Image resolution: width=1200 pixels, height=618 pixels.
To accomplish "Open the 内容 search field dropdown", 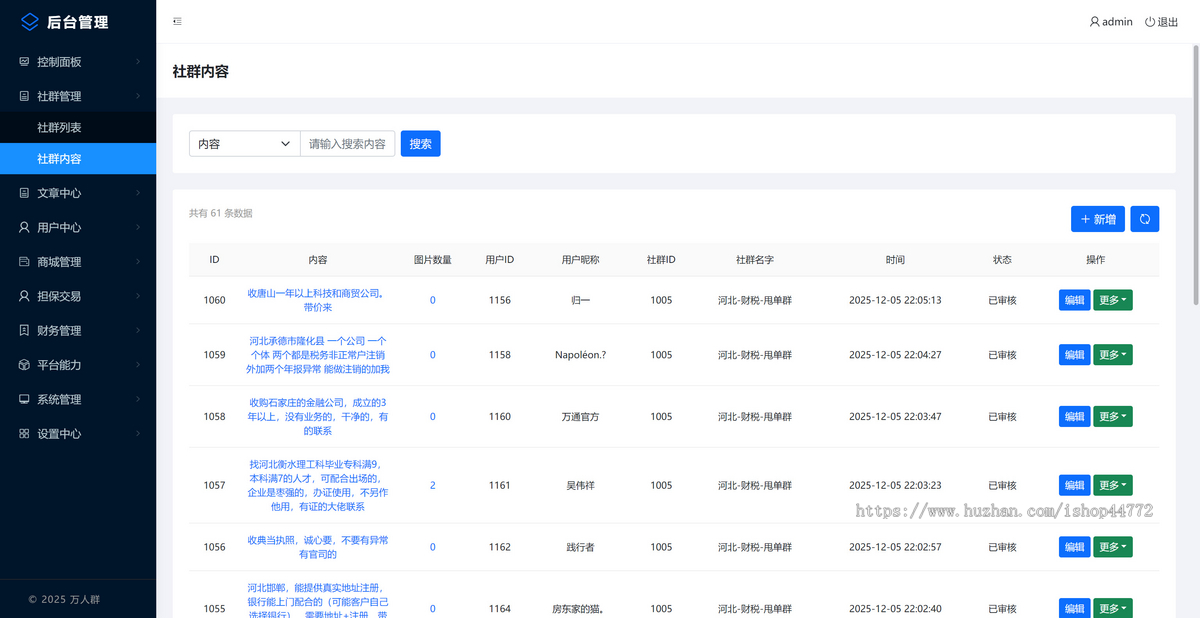I will 244,144.
